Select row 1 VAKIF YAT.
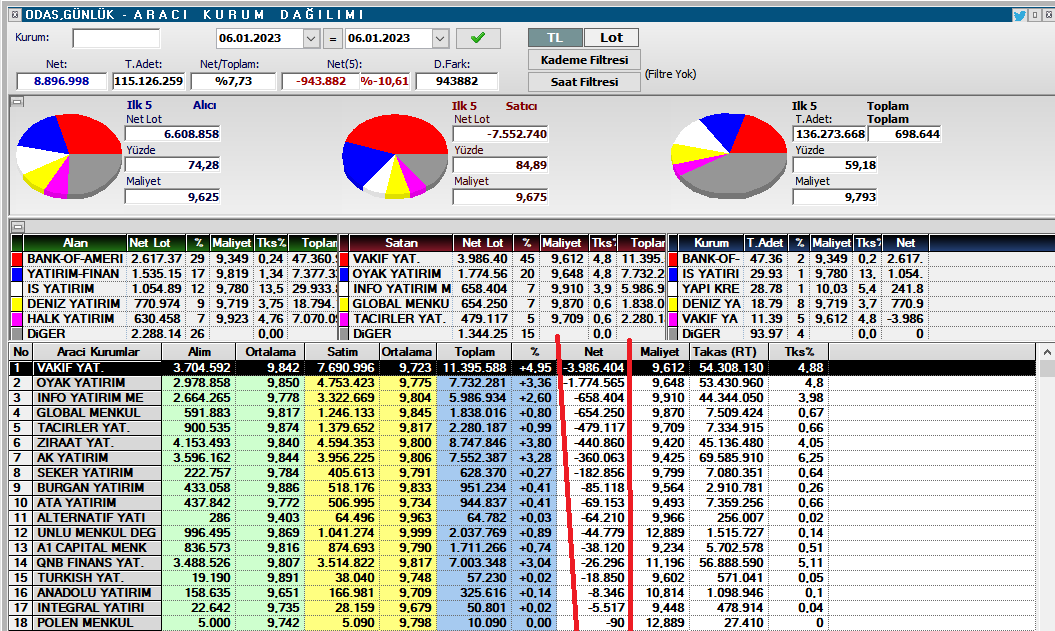 (x=521, y=368)
